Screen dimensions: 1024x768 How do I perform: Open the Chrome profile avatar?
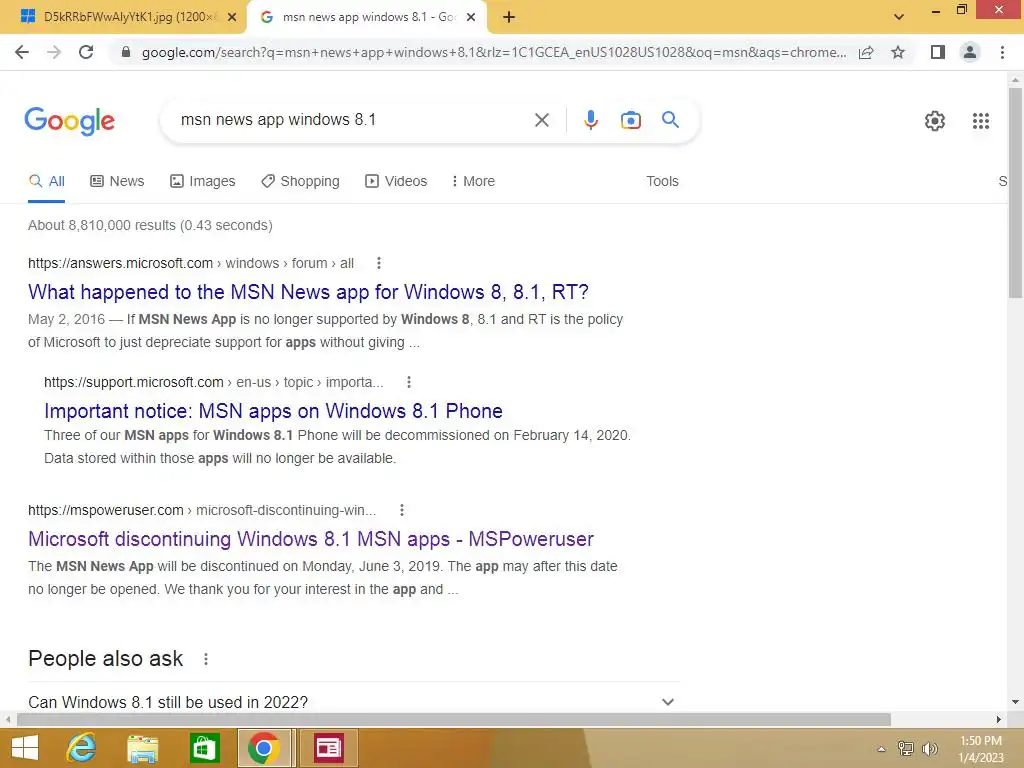coord(970,52)
